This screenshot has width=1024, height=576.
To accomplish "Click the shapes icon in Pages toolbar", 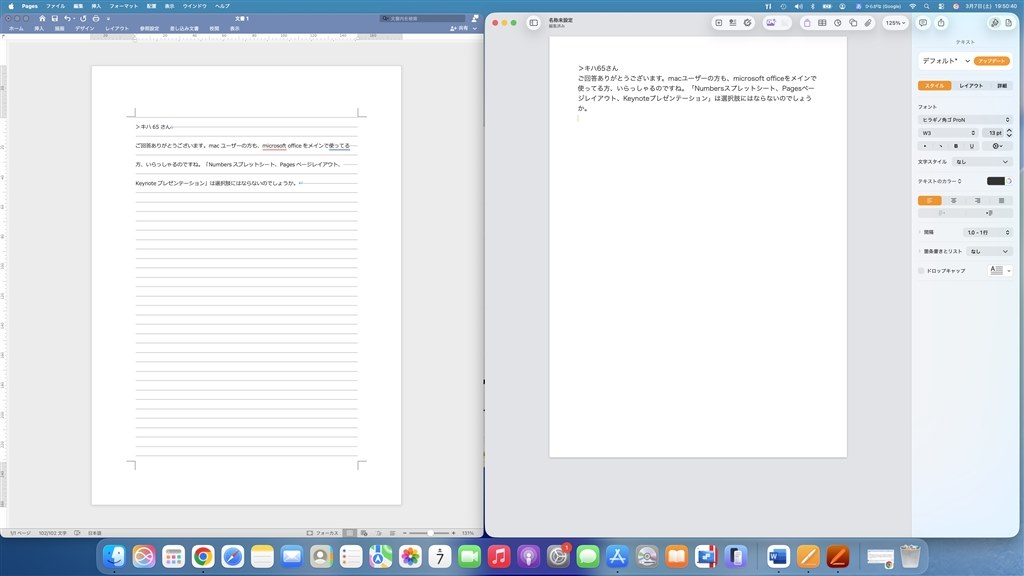I will tap(853, 23).
